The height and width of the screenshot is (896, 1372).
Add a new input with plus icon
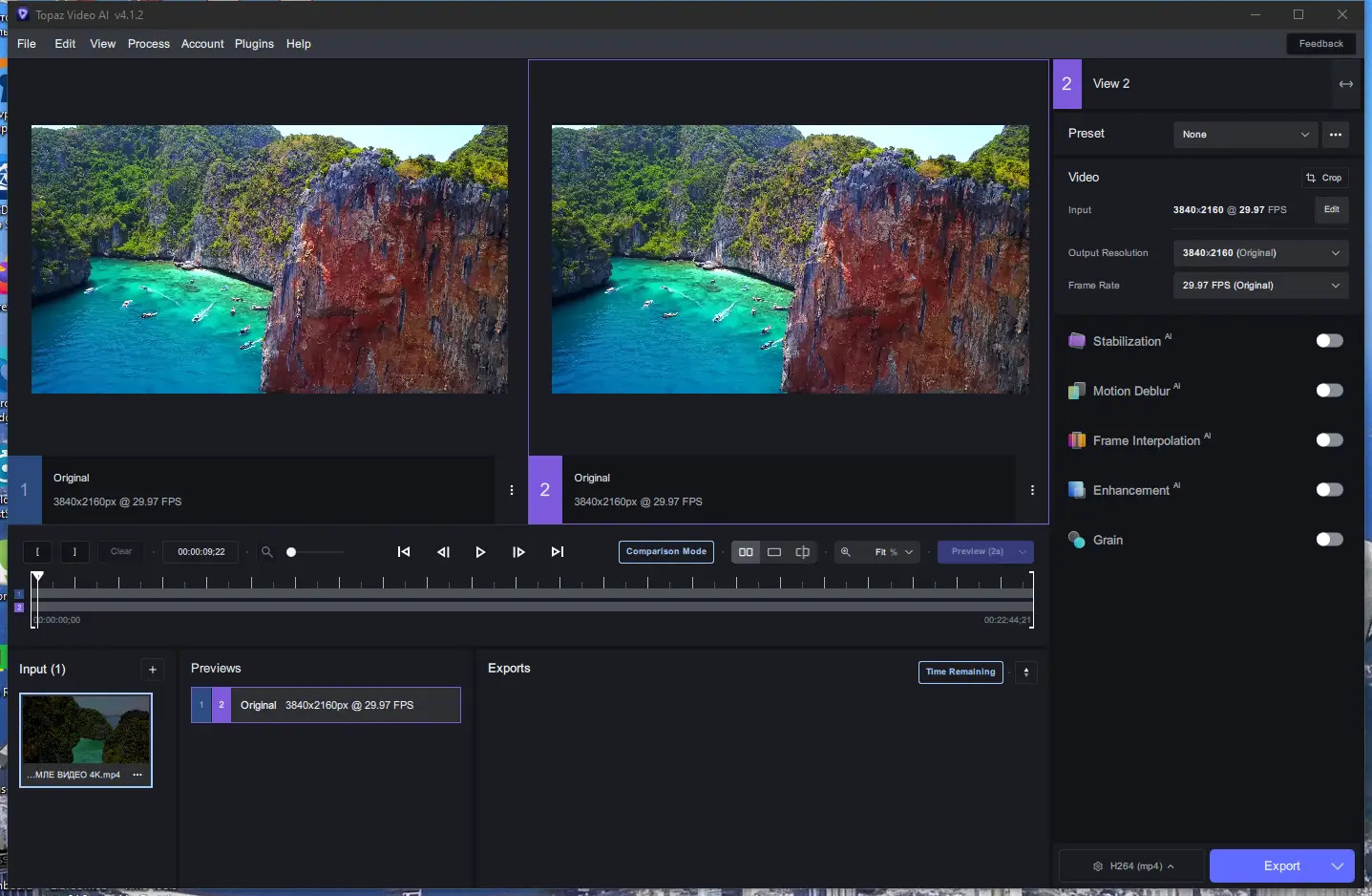point(153,670)
